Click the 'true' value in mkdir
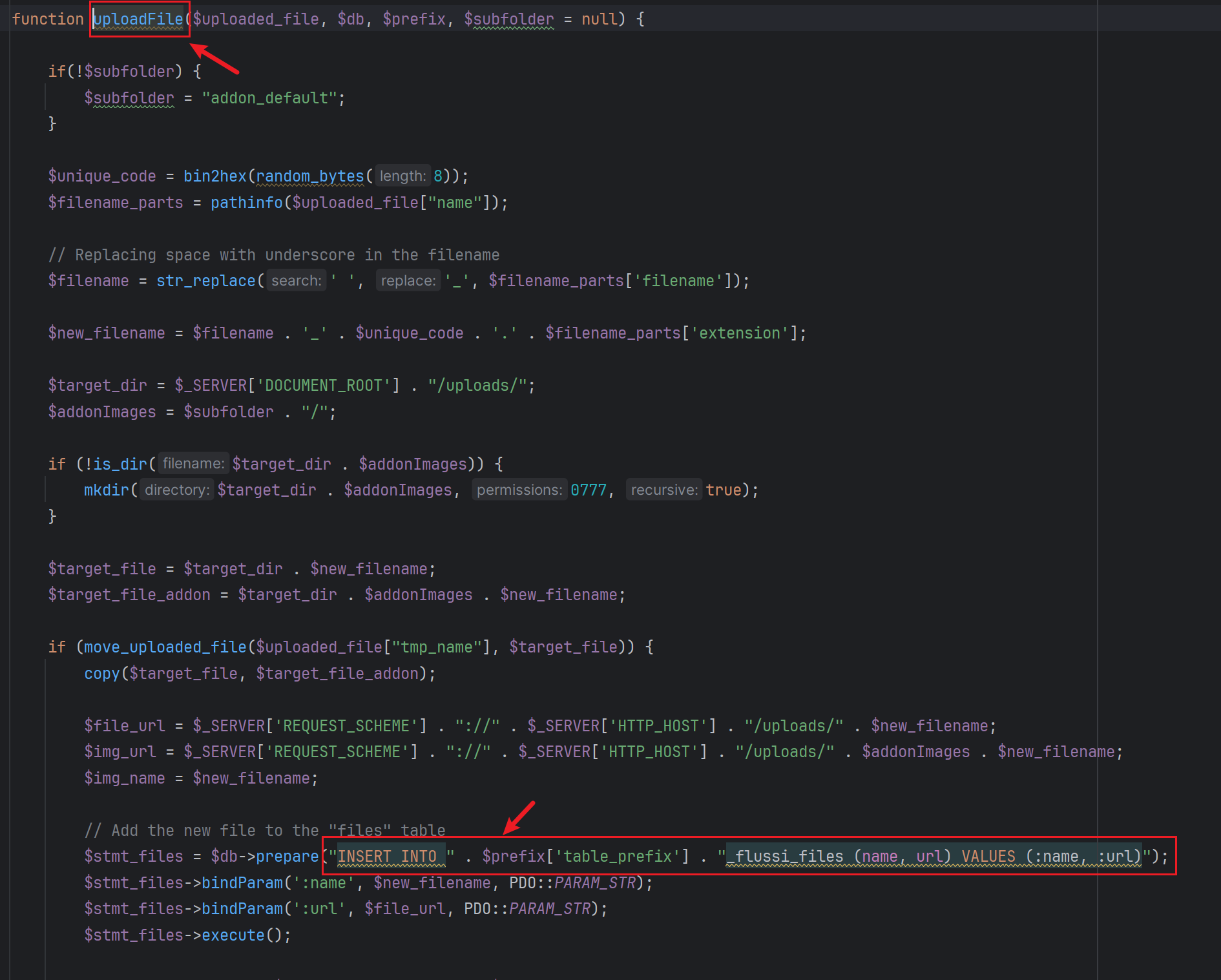 724,490
